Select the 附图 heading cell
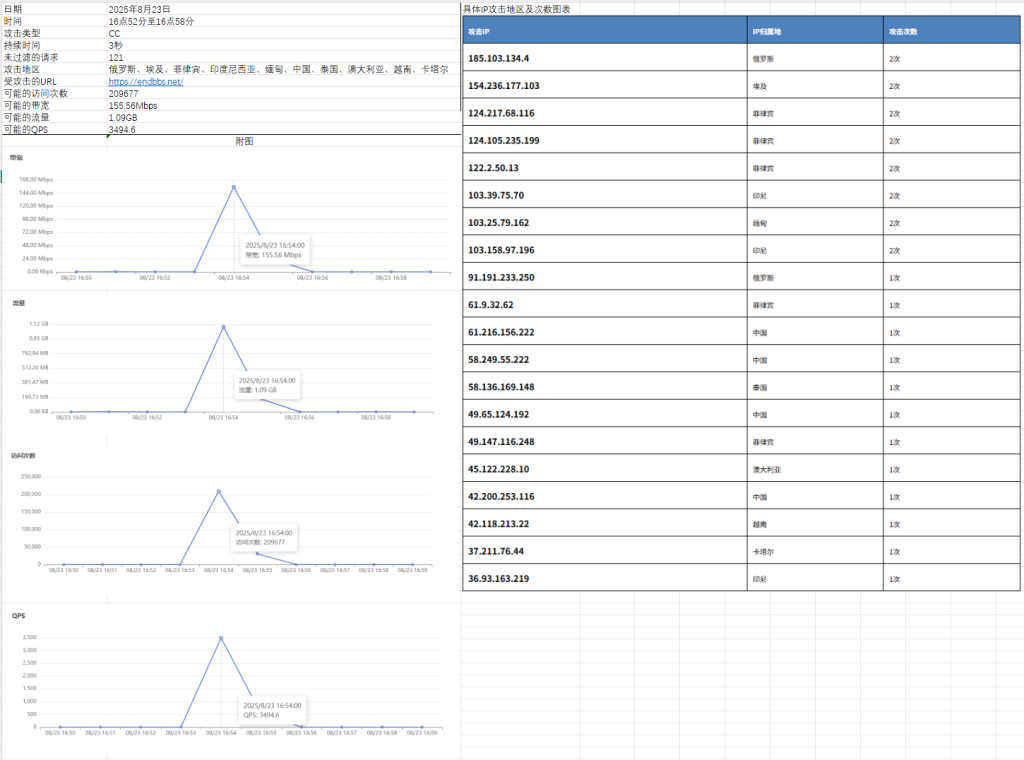This screenshot has height=760, width=1024. (x=244, y=142)
